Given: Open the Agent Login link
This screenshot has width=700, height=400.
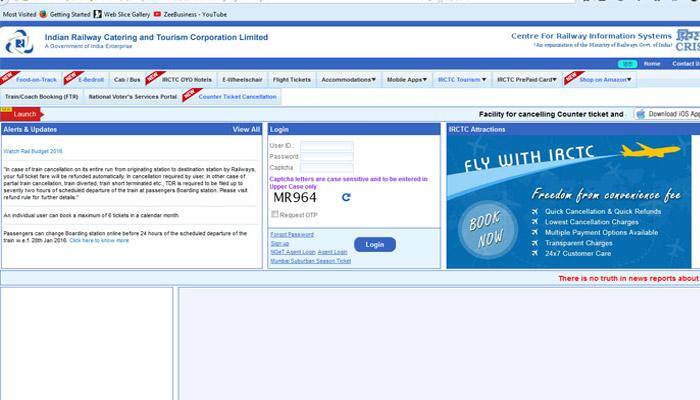Looking at the screenshot, I should [x=332, y=252].
